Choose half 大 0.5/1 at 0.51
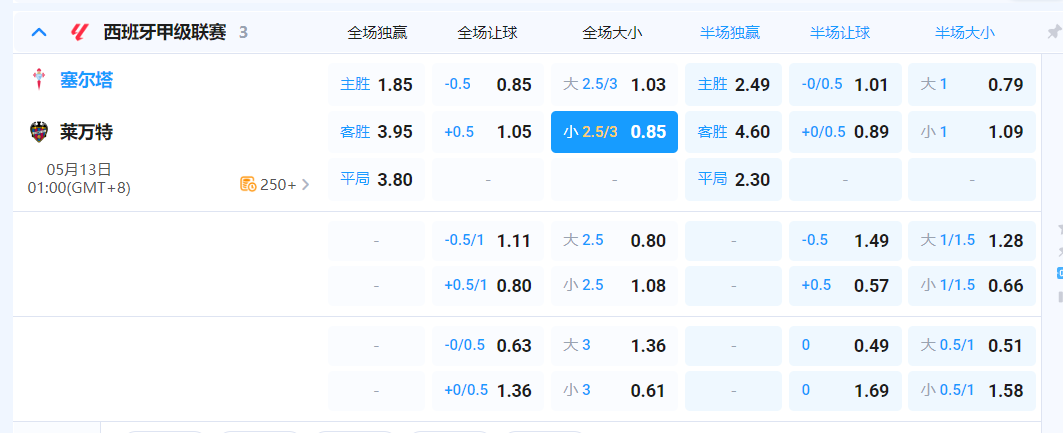This screenshot has width=1063, height=433. [x=972, y=346]
